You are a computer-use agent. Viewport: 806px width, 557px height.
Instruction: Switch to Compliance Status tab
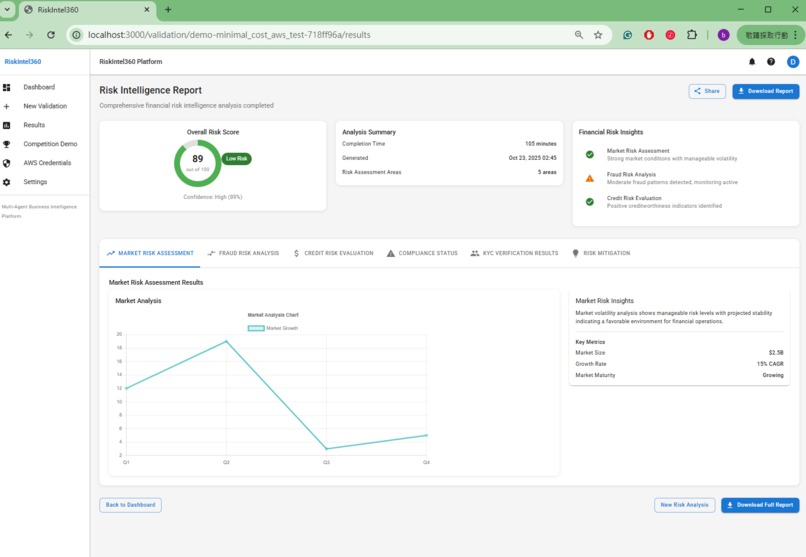point(422,253)
